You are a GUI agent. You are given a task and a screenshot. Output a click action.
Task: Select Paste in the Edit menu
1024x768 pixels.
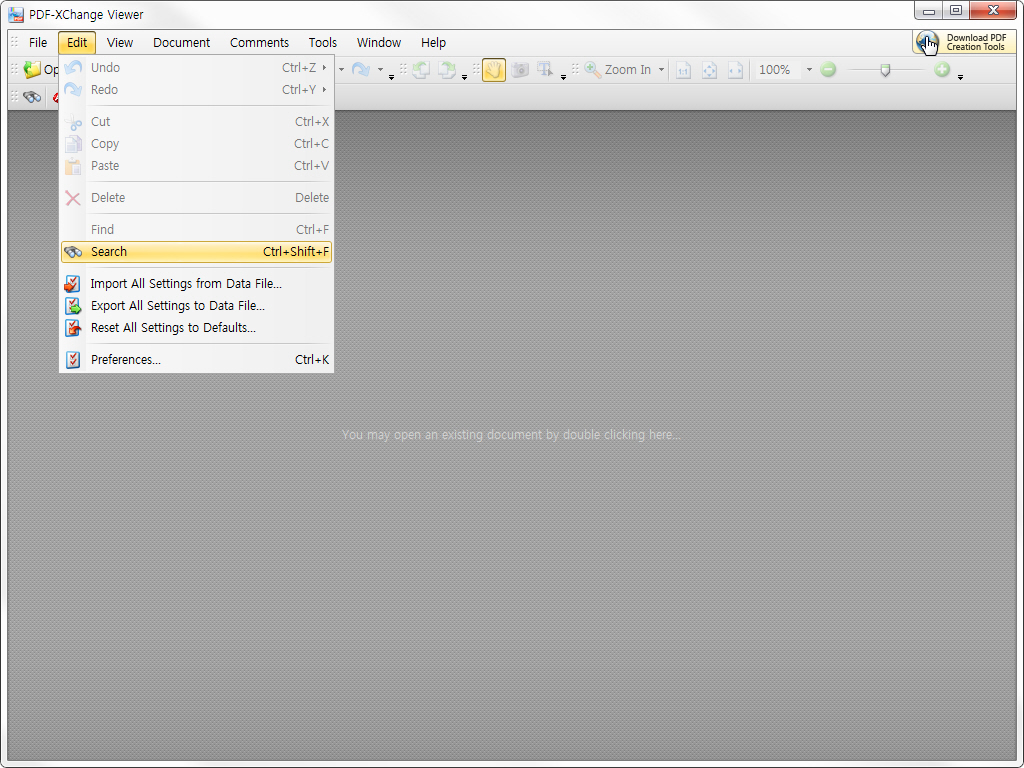point(197,166)
